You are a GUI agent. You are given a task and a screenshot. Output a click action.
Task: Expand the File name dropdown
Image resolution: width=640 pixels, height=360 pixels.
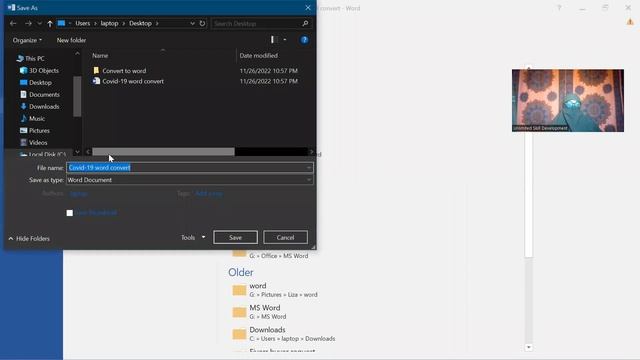coord(309,168)
